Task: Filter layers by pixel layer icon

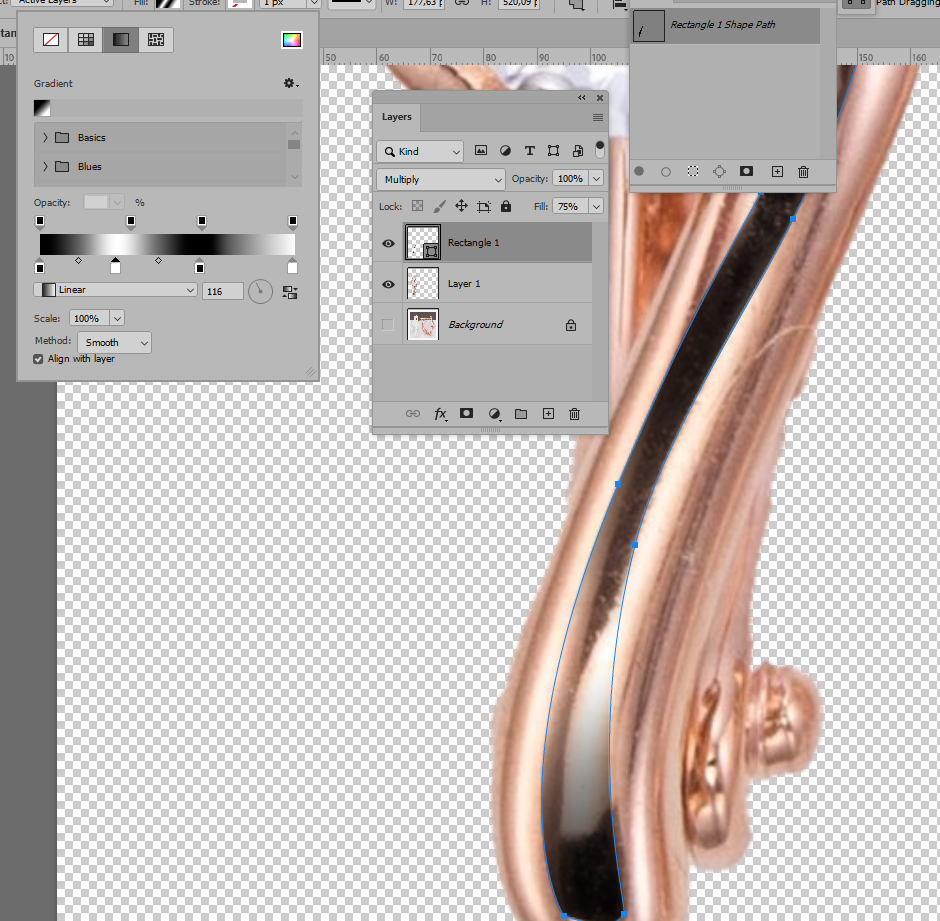Action: tap(481, 151)
